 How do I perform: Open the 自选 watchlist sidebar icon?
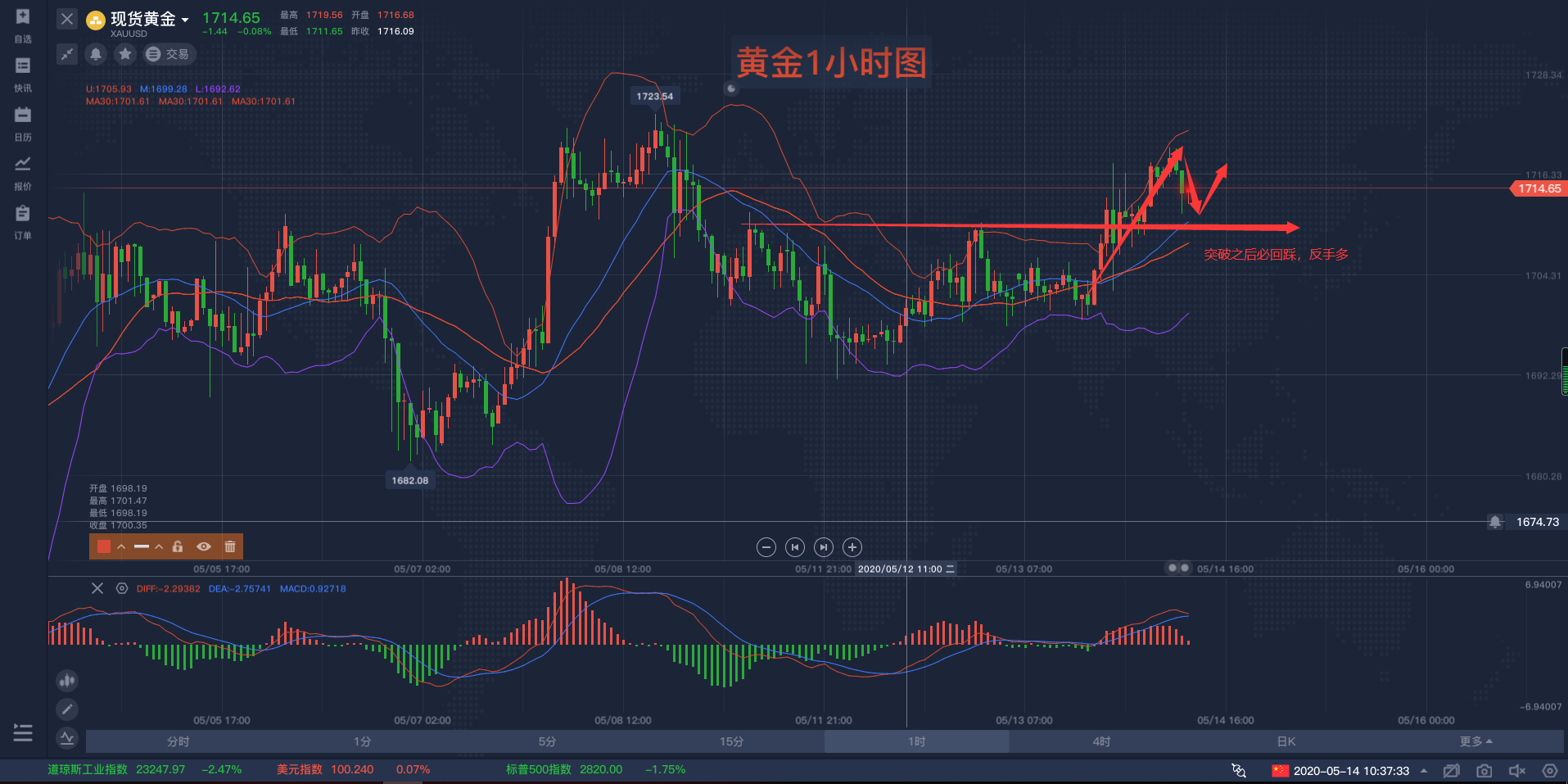23,18
